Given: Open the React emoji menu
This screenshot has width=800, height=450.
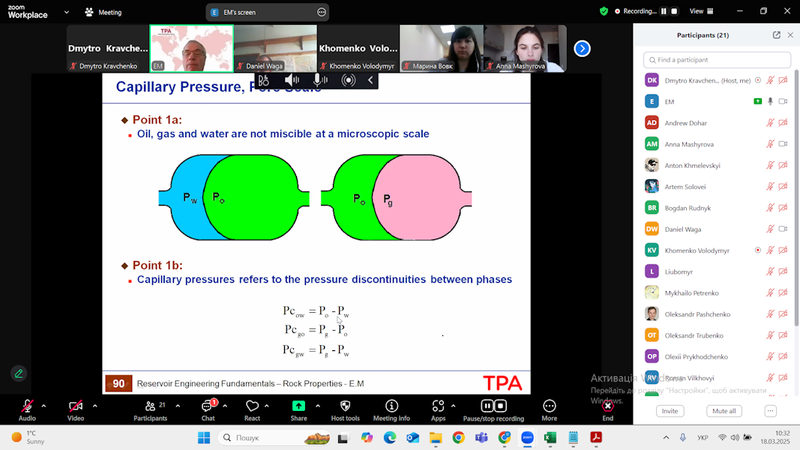Looking at the screenshot, I should [x=252, y=410].
